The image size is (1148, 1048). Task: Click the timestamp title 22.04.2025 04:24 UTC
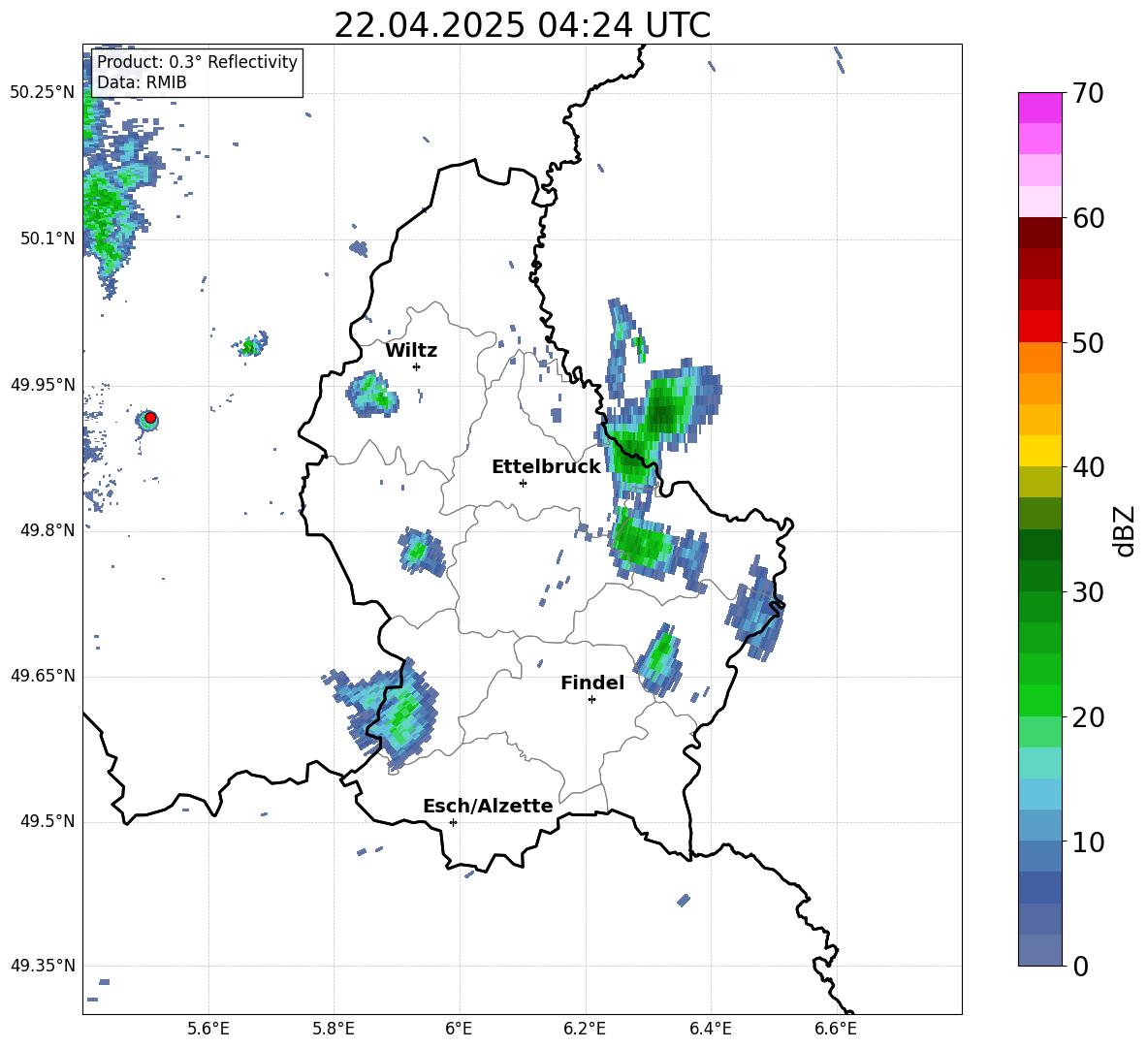522,25
